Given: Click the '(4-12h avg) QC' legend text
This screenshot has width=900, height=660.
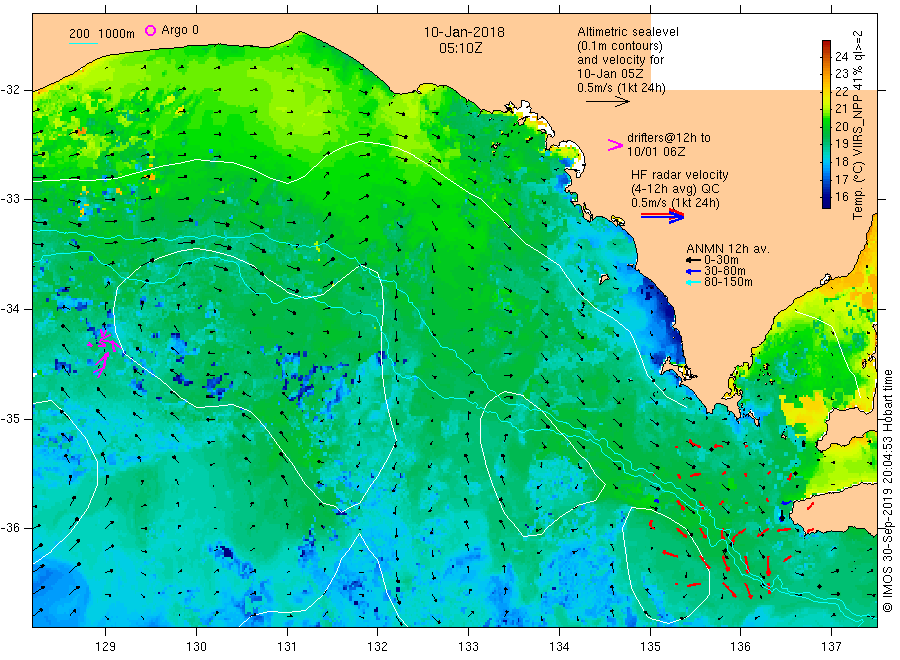Looking at the screenshot, I should pyautogui.click(x=675, y=189).
